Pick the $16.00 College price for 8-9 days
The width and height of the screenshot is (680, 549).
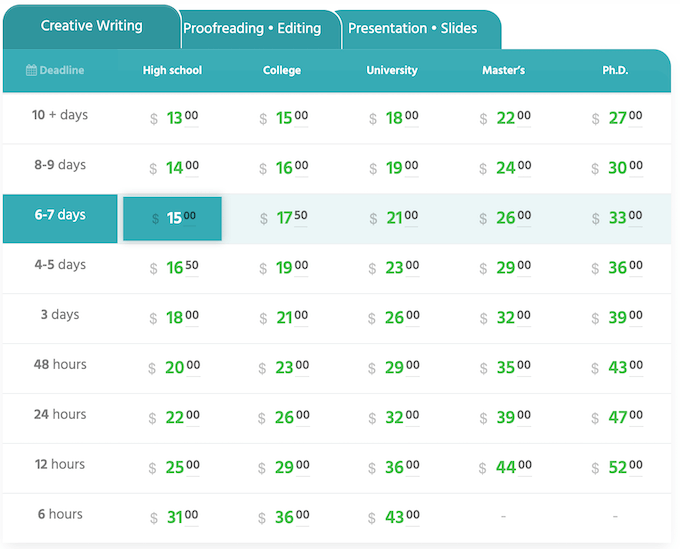click(x=283, y=168)
